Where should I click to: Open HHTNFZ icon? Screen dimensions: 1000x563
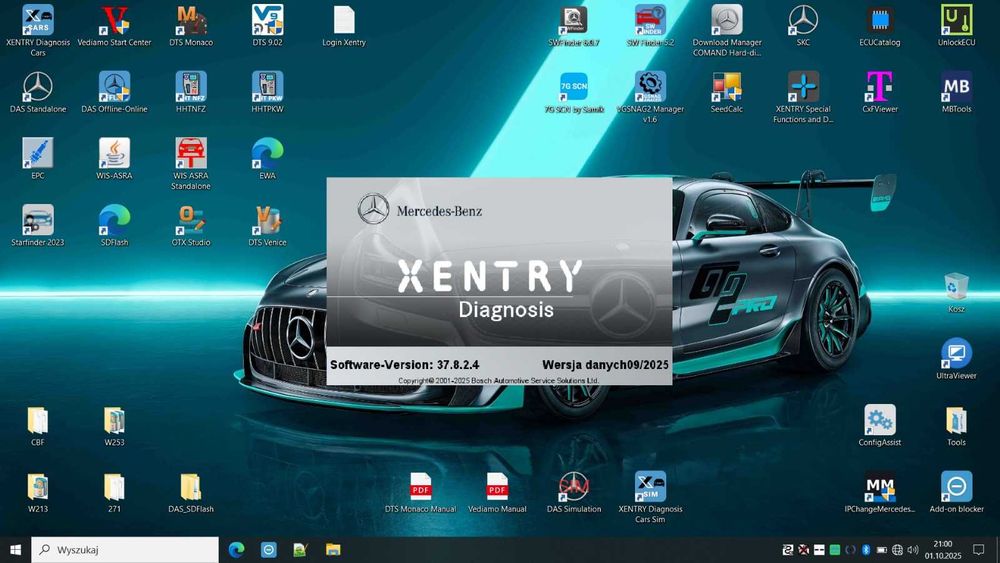[191, 87]
